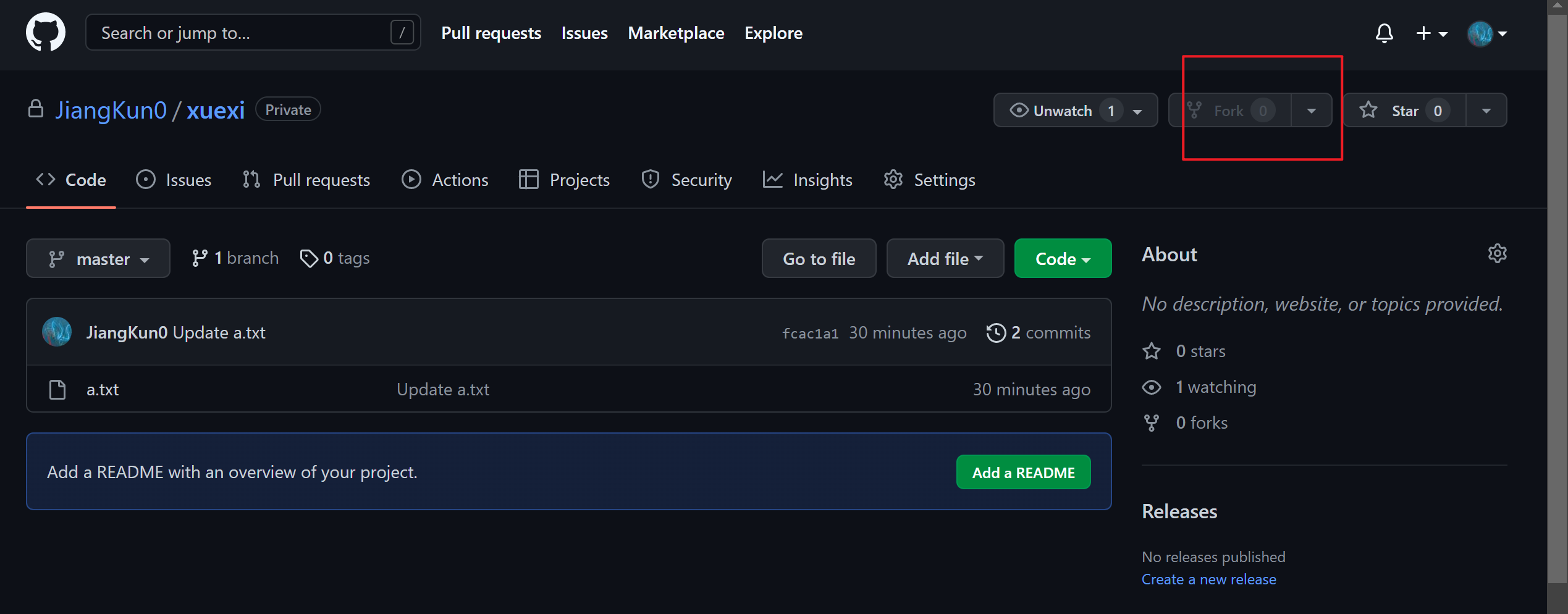Open the notifications bell
1568x614 pixels.
tap(1385, 33)
